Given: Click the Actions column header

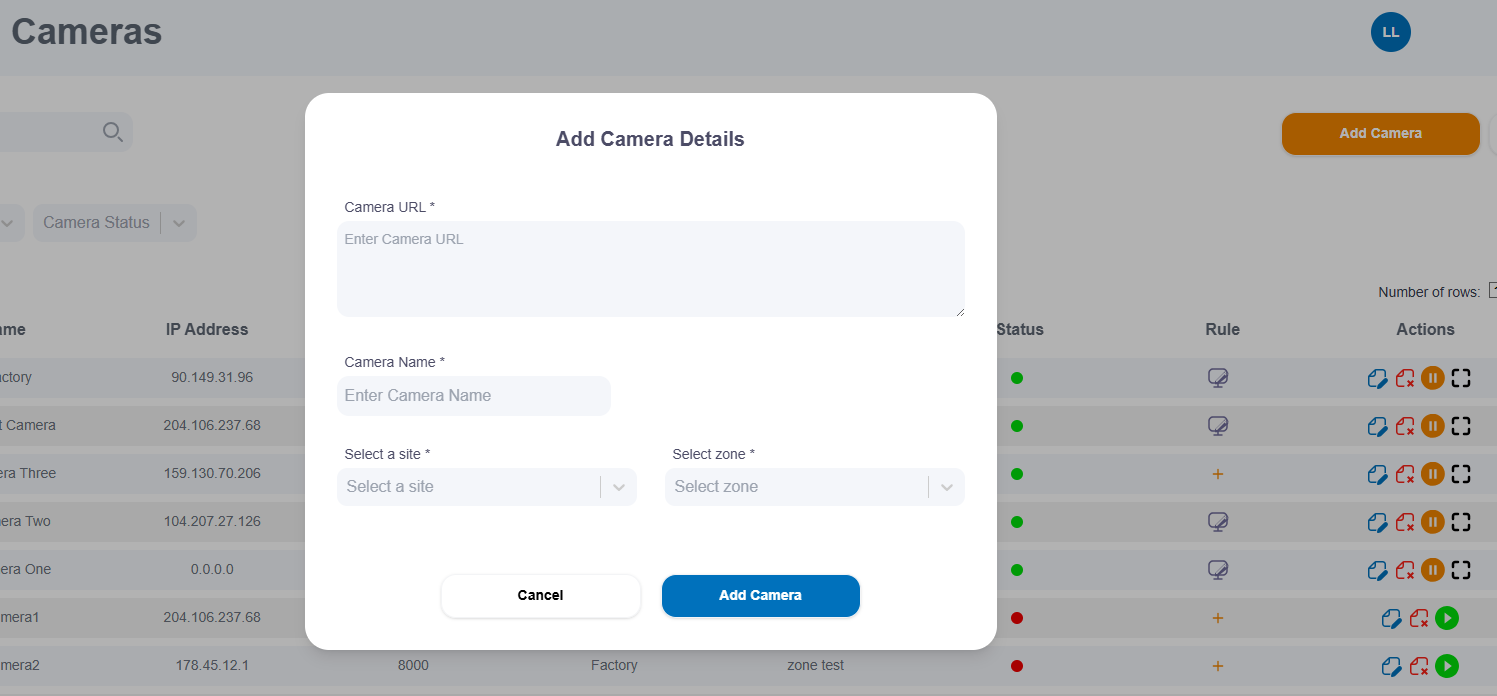Looking at the screenshot, I should (1426, 329).
